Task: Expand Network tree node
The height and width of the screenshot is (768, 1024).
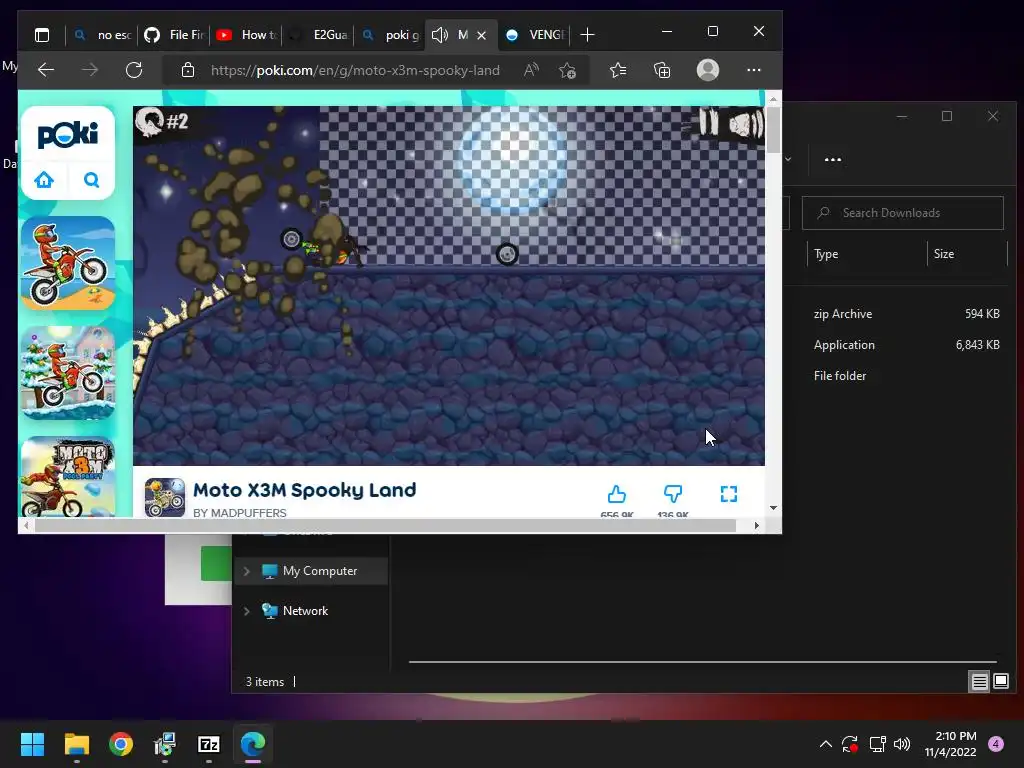Action: coord(247,611)
